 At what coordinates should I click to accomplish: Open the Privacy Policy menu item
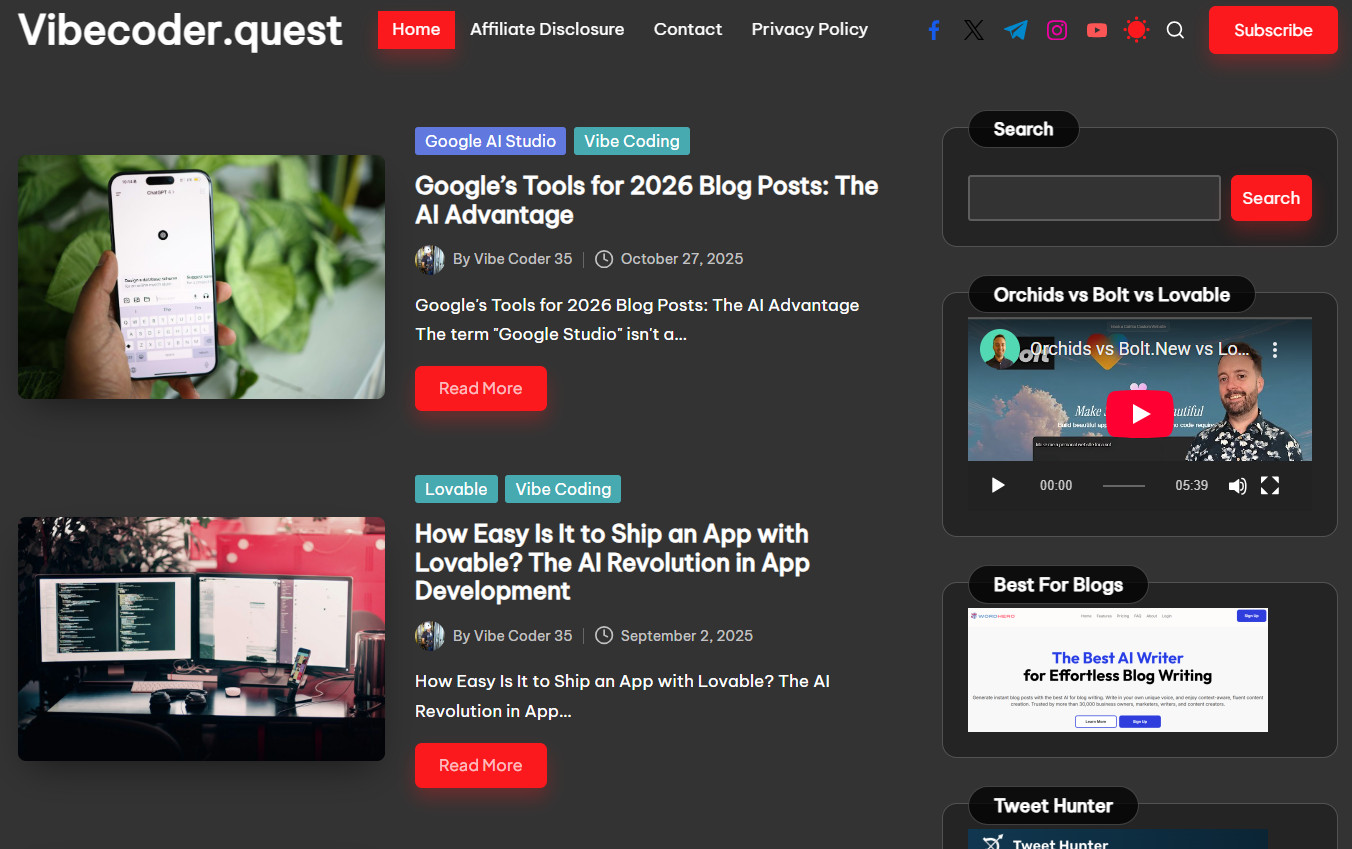coord(810,30)
